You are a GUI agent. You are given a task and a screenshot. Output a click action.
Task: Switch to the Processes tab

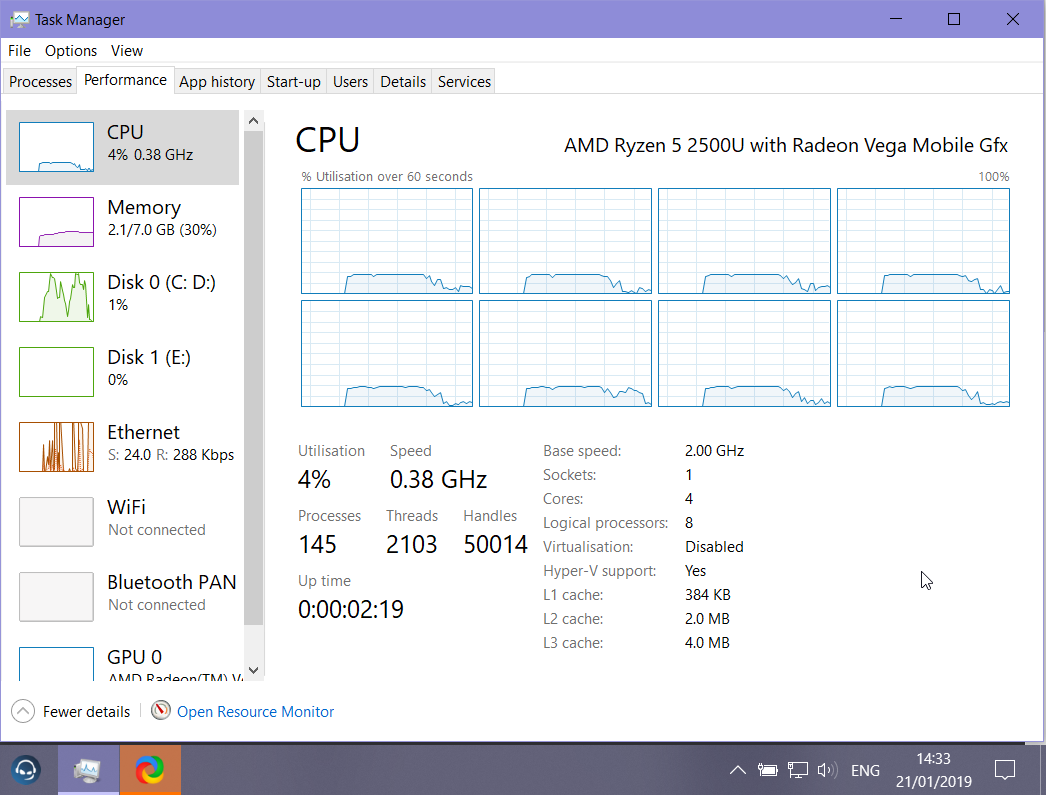click(39, 81)
